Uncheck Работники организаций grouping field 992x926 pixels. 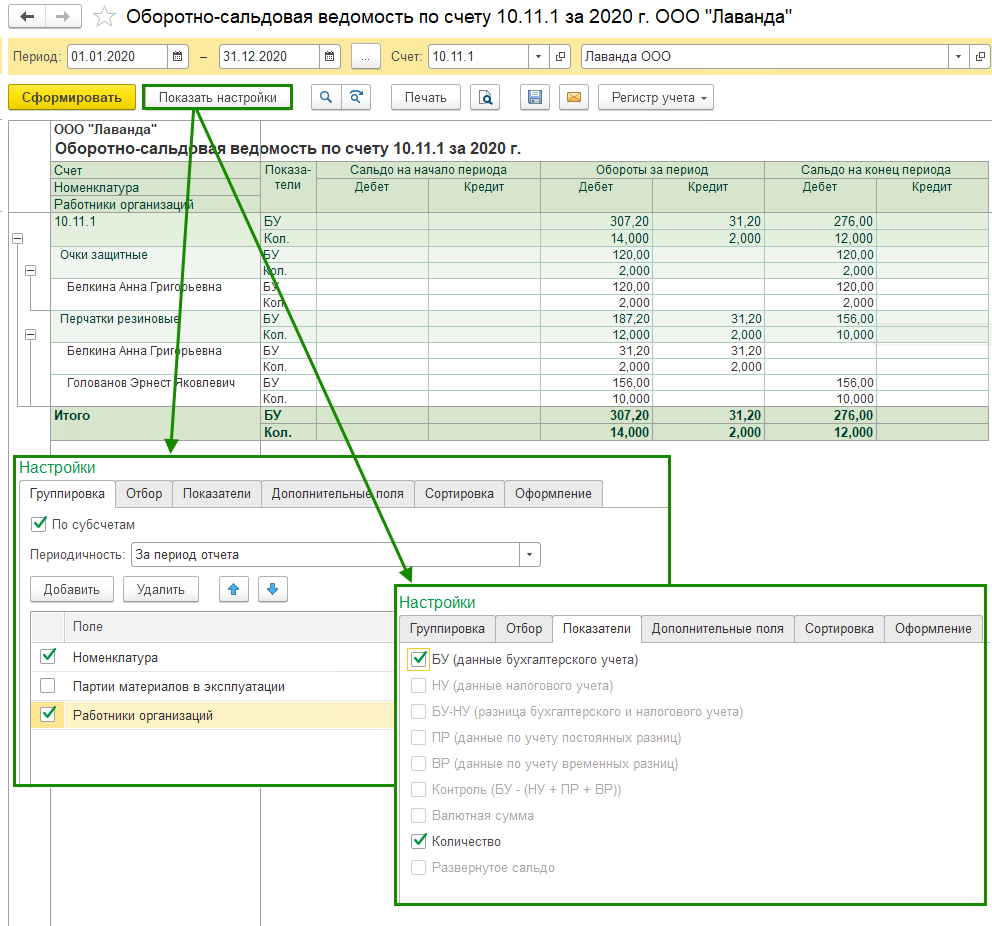click(48, 715)
